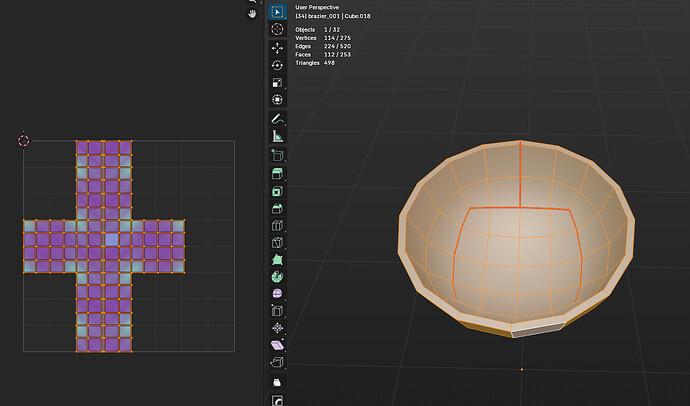This screenshot has width=690, height=406.
Task: Click the 2D cursor in the UV editor
Action: click(x=23, y=140)
